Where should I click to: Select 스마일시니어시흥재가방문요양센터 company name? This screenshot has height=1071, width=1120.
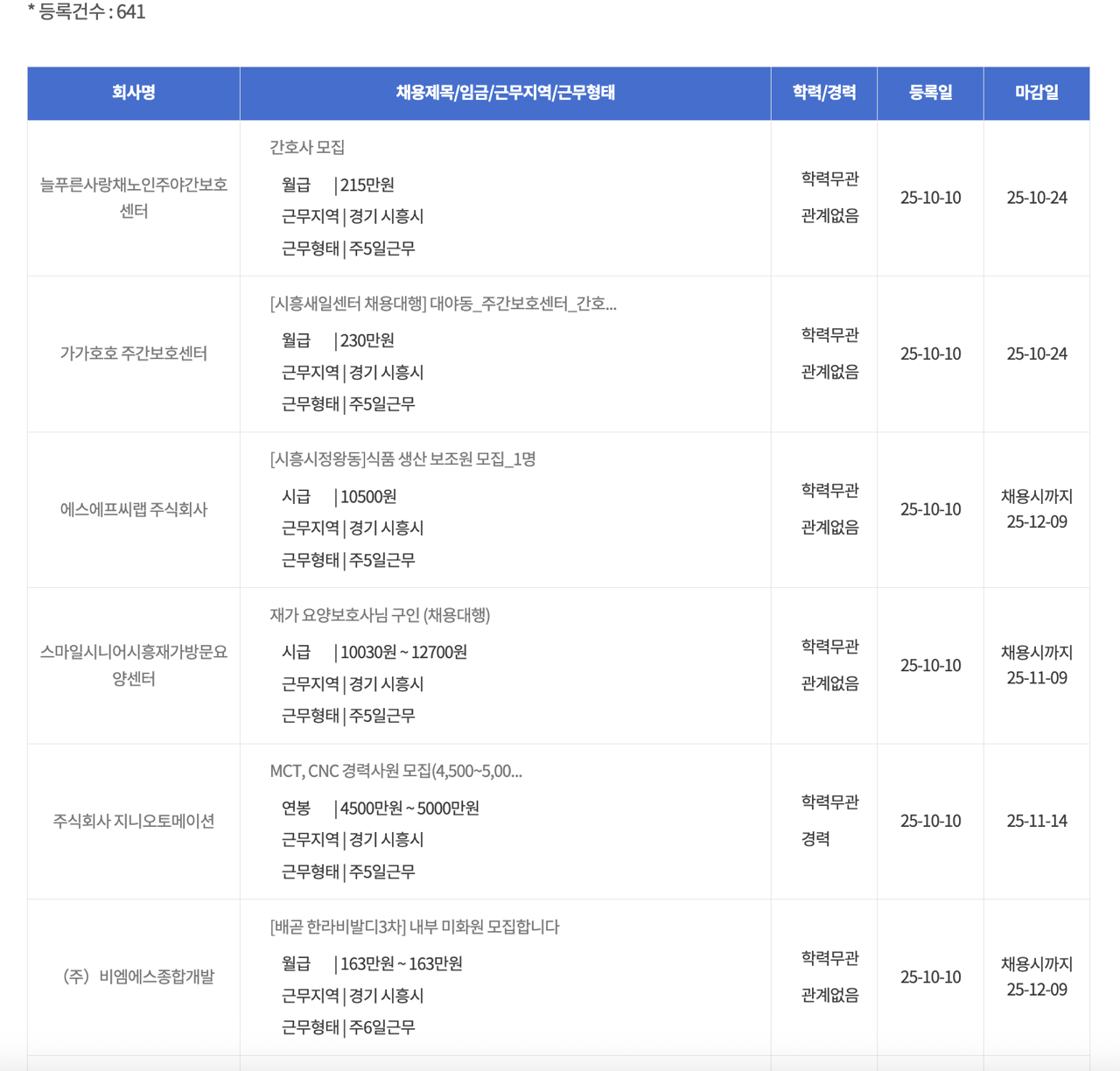click(133, 665)
